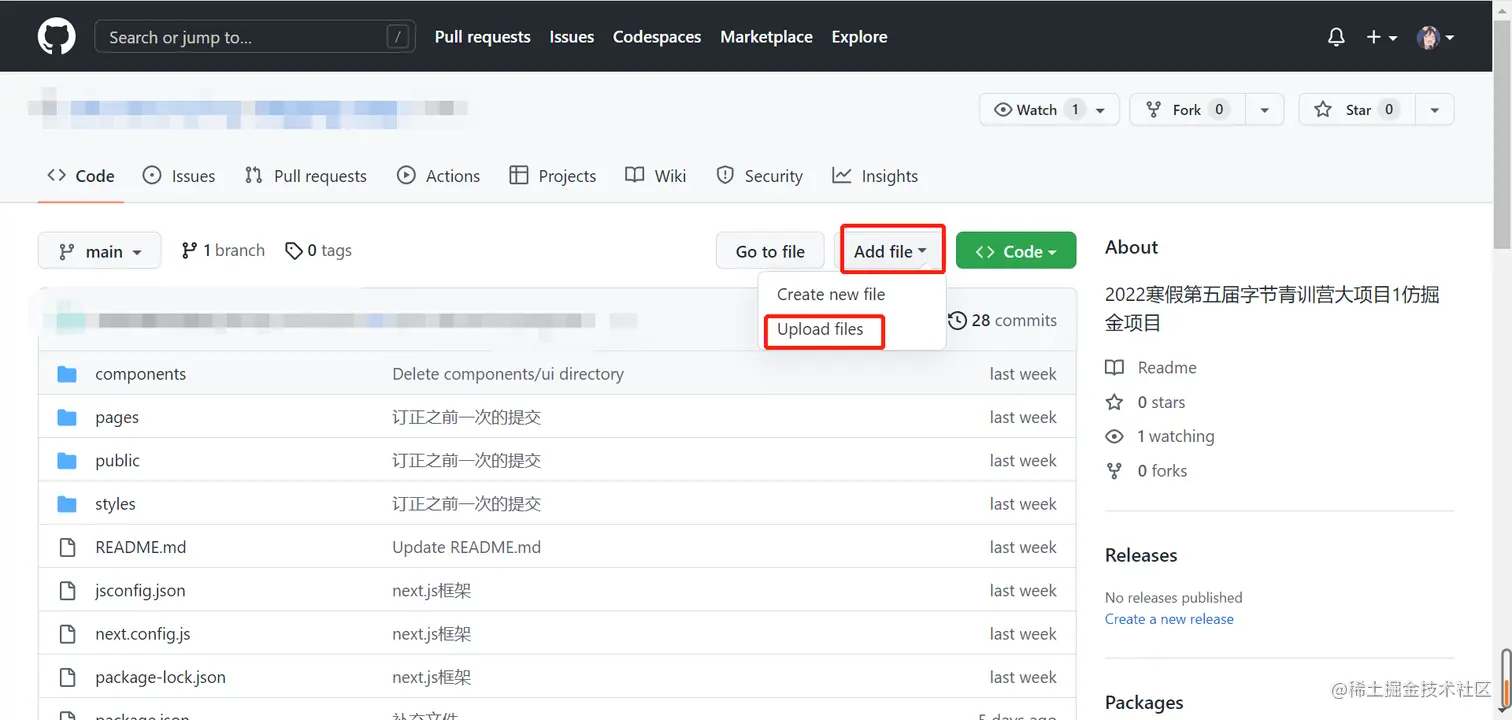The height and width of the screenshot is (720, 1512).
Task: Open the notifications bell
Action: point(1336,37)
